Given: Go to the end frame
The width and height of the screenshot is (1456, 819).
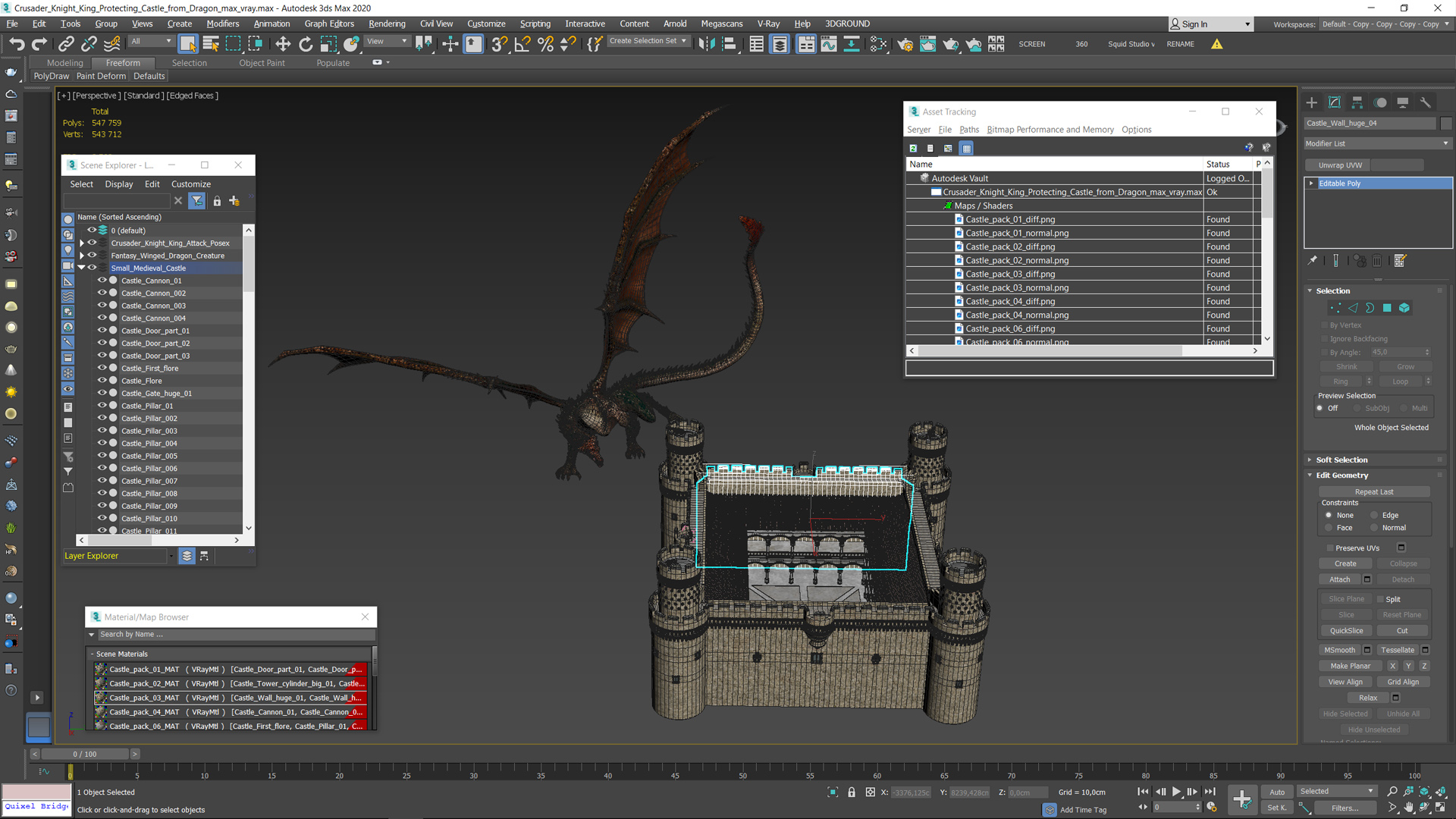Looking at the screenshot, I should (x=1210, y=792).
